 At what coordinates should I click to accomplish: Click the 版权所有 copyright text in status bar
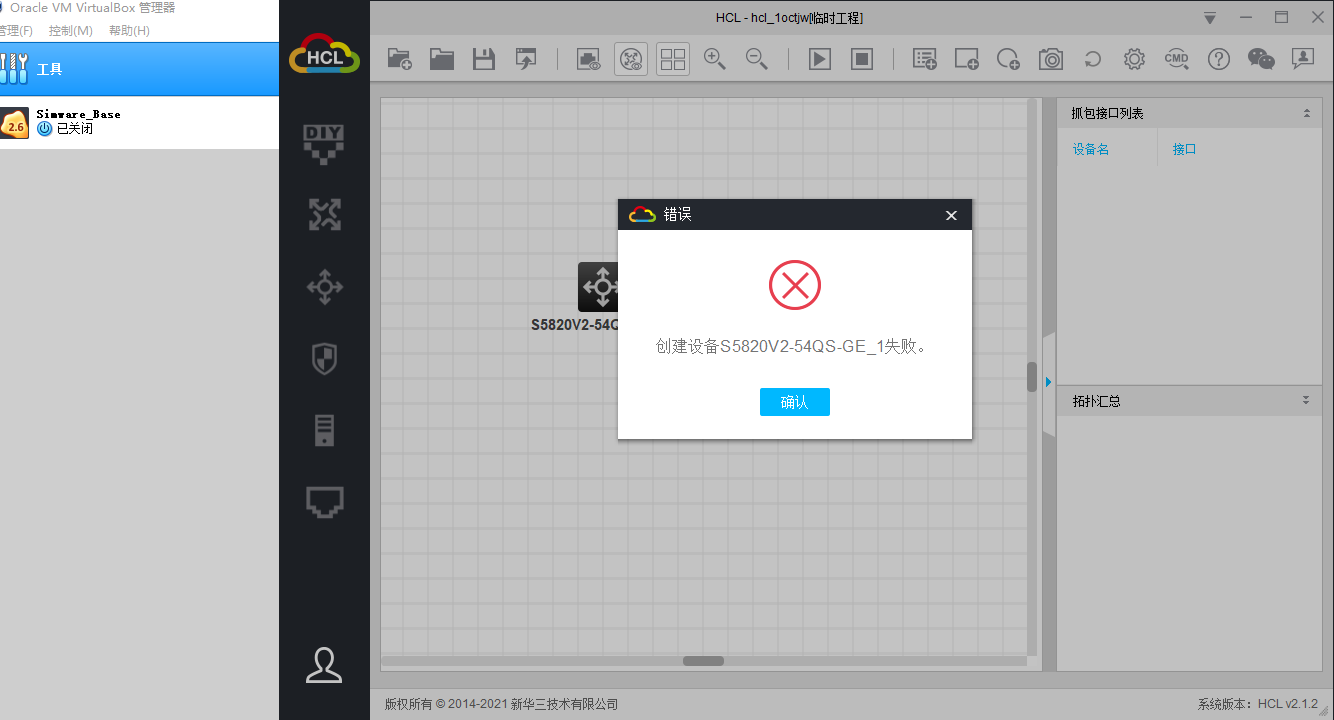pos(502,704)
